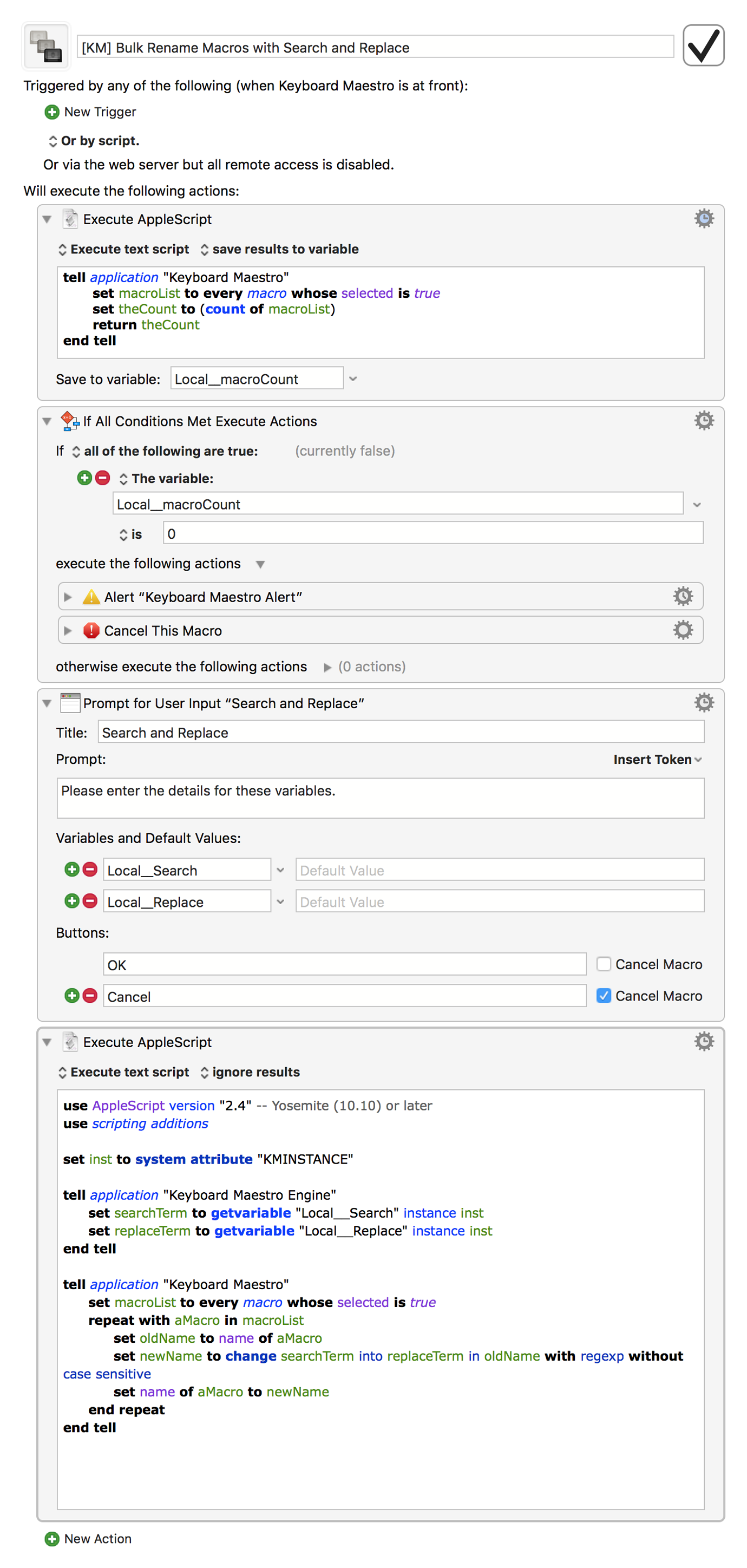Open dropdown next to Local__Replace
Viewport: 747px width, 1568px height.
pos(280,901)
